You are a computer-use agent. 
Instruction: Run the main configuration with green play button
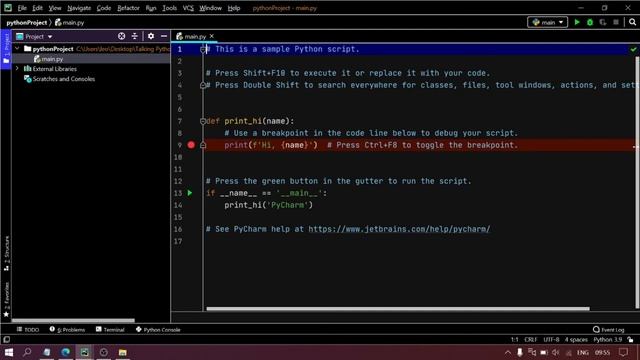pos(577,22)
